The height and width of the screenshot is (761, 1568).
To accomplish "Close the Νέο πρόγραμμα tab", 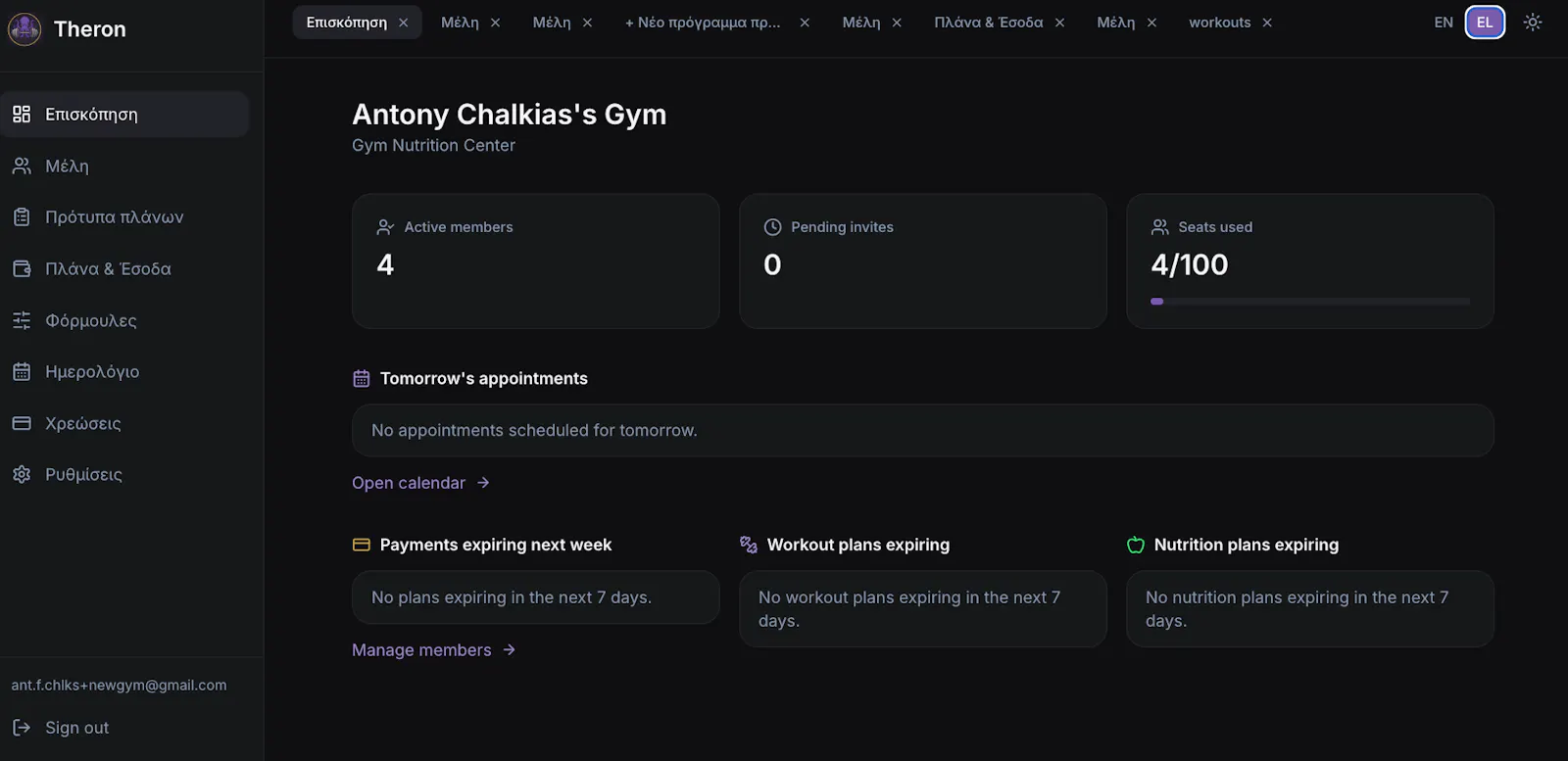I will point(805,23).
